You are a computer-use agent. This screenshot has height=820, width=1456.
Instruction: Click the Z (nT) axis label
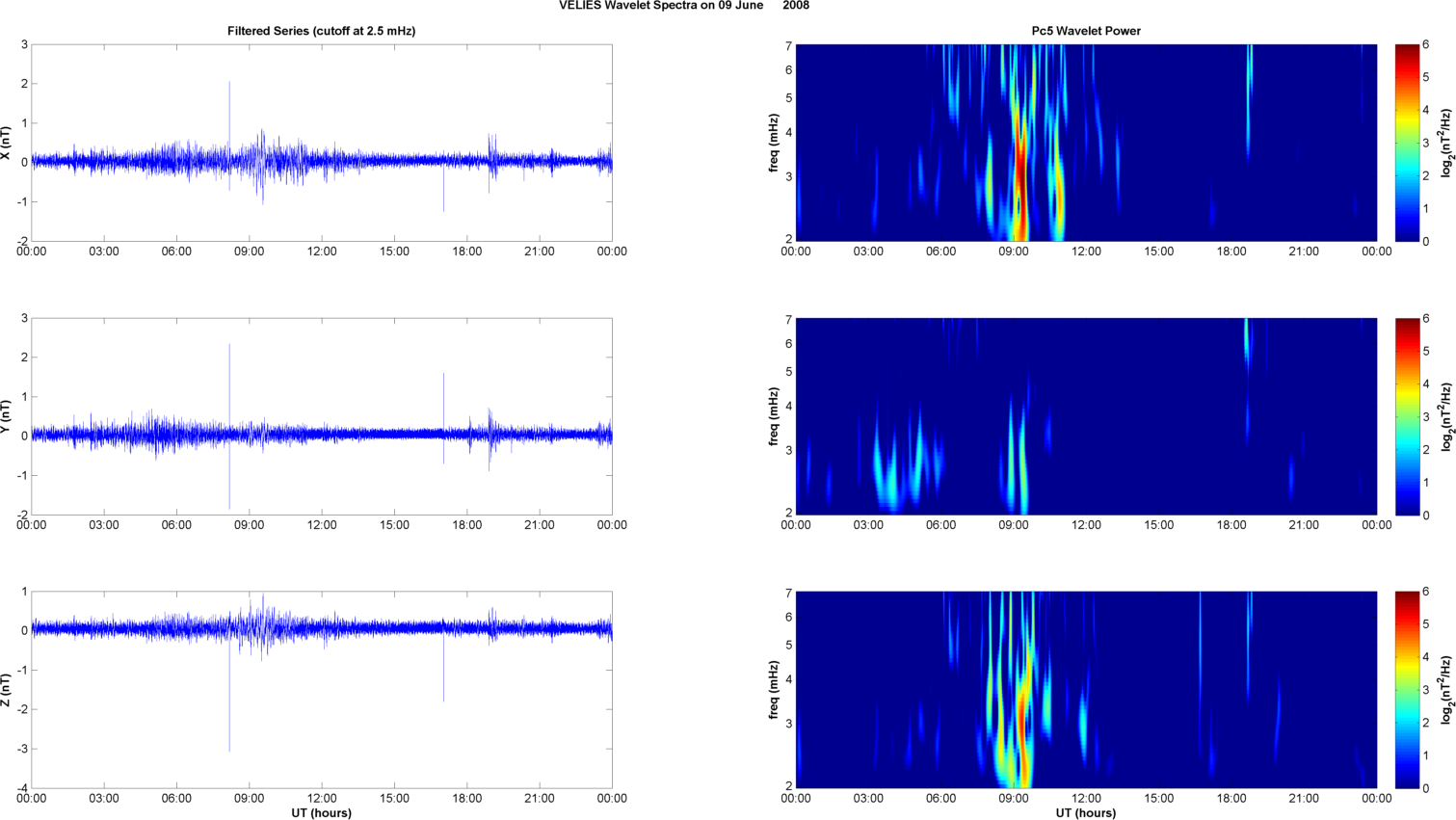click(x=7, y=690)
